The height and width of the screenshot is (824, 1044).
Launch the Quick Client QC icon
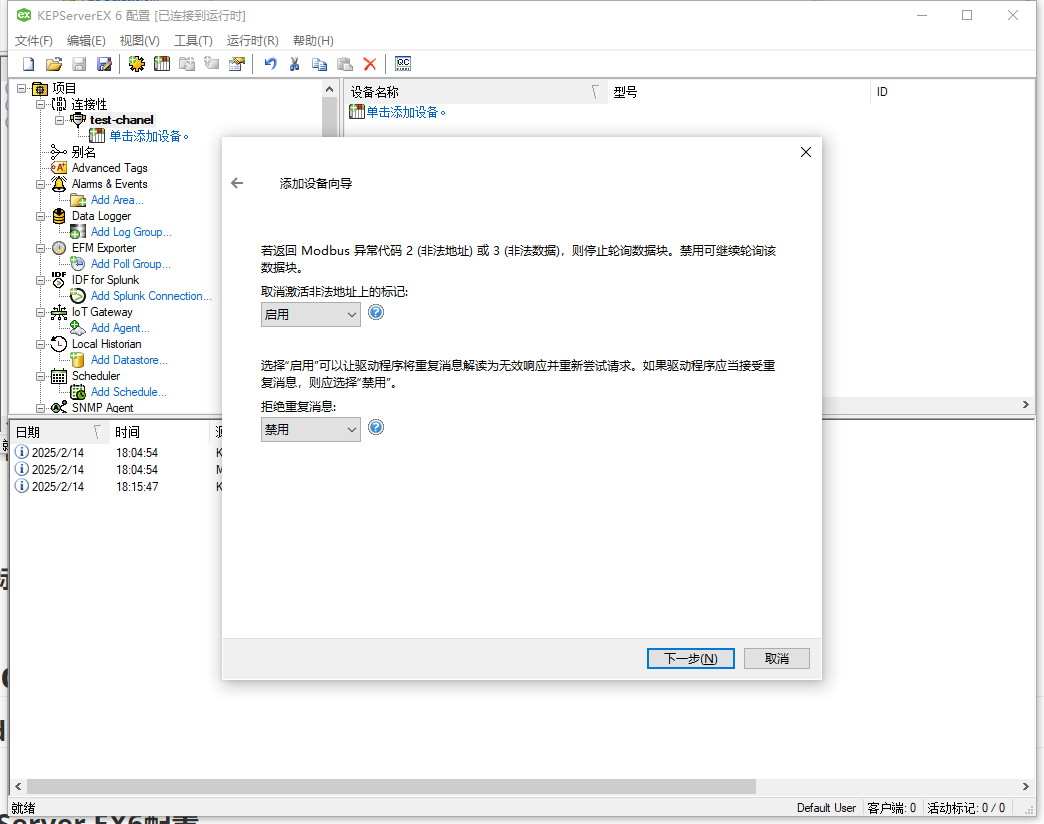coord(403,64)
